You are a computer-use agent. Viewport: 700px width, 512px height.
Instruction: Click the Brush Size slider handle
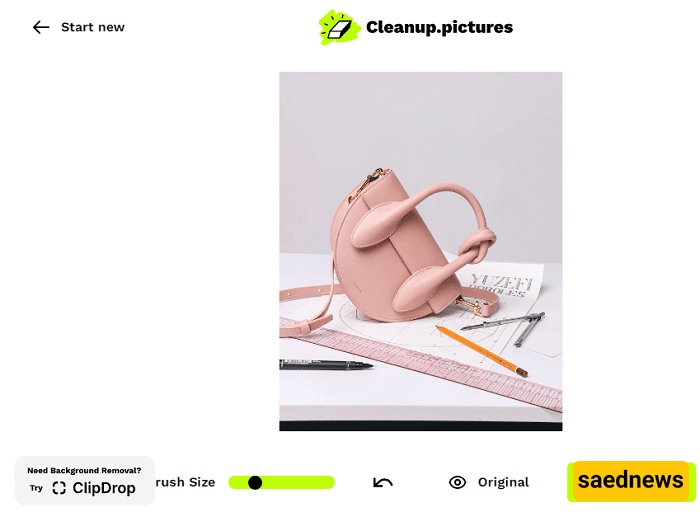point(255,483)
